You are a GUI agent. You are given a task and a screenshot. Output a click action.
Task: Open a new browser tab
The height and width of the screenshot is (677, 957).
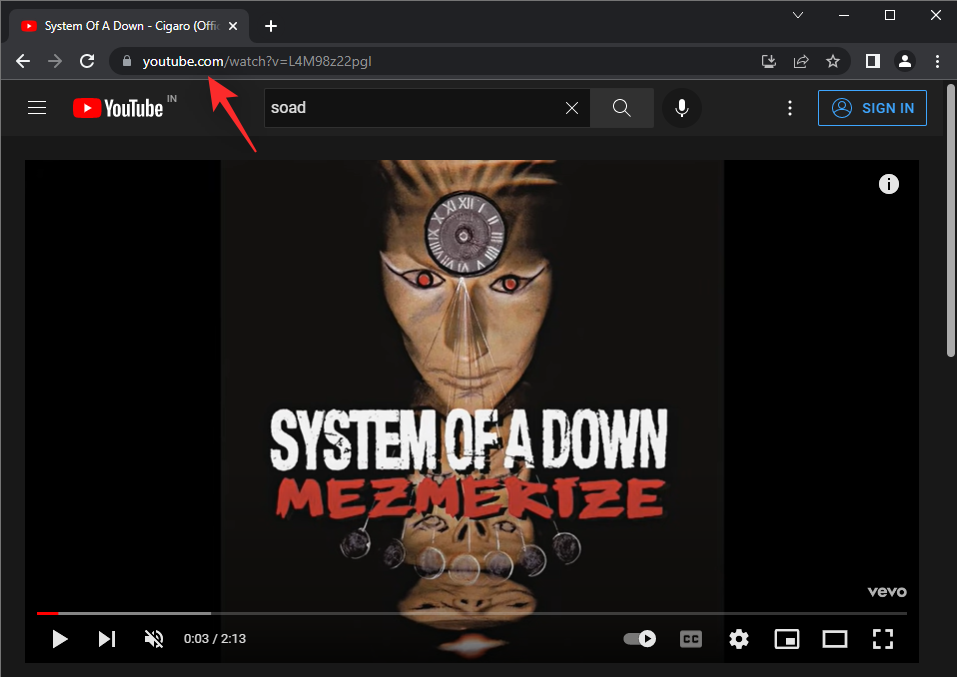click(x=271, y=26)
